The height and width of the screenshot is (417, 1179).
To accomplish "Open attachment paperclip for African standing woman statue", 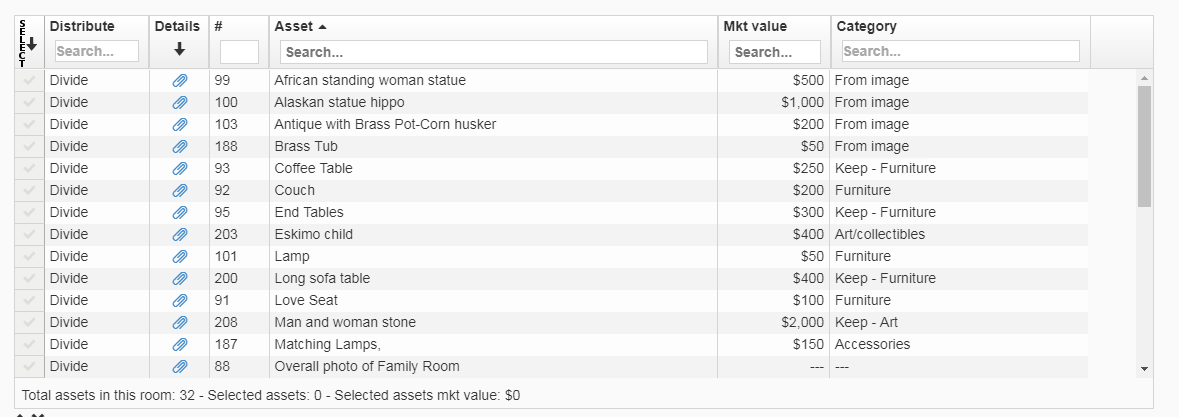I will click(x=180, y=80).
